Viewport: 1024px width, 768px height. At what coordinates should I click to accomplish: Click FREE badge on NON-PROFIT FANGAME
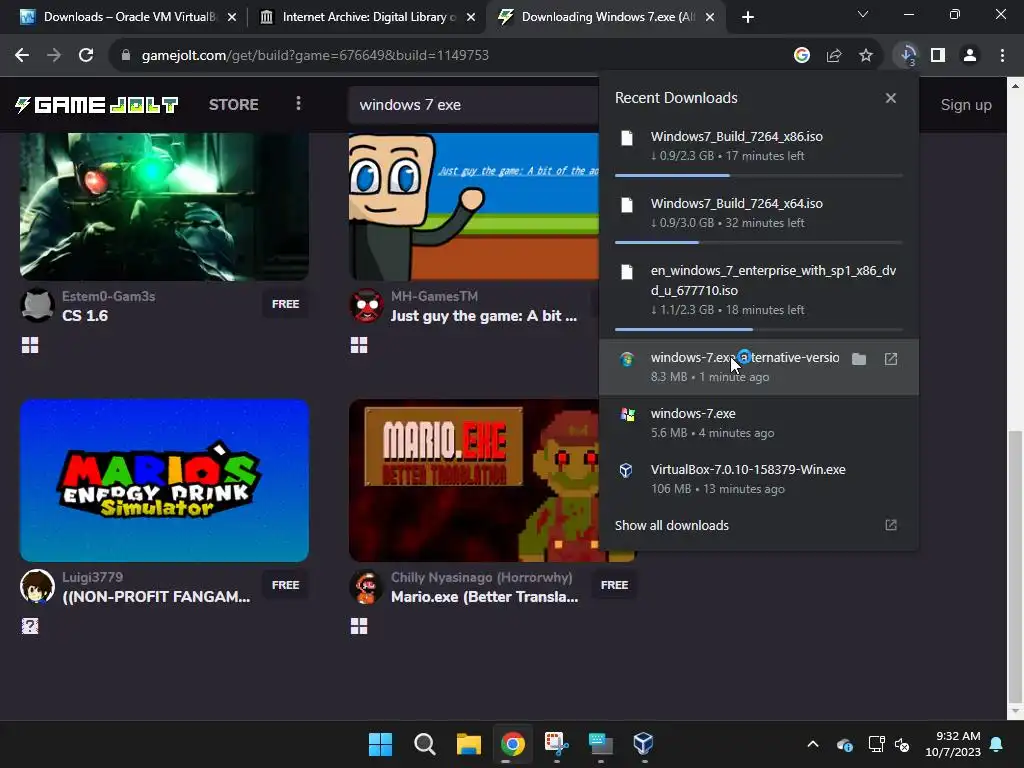point(285,585)
